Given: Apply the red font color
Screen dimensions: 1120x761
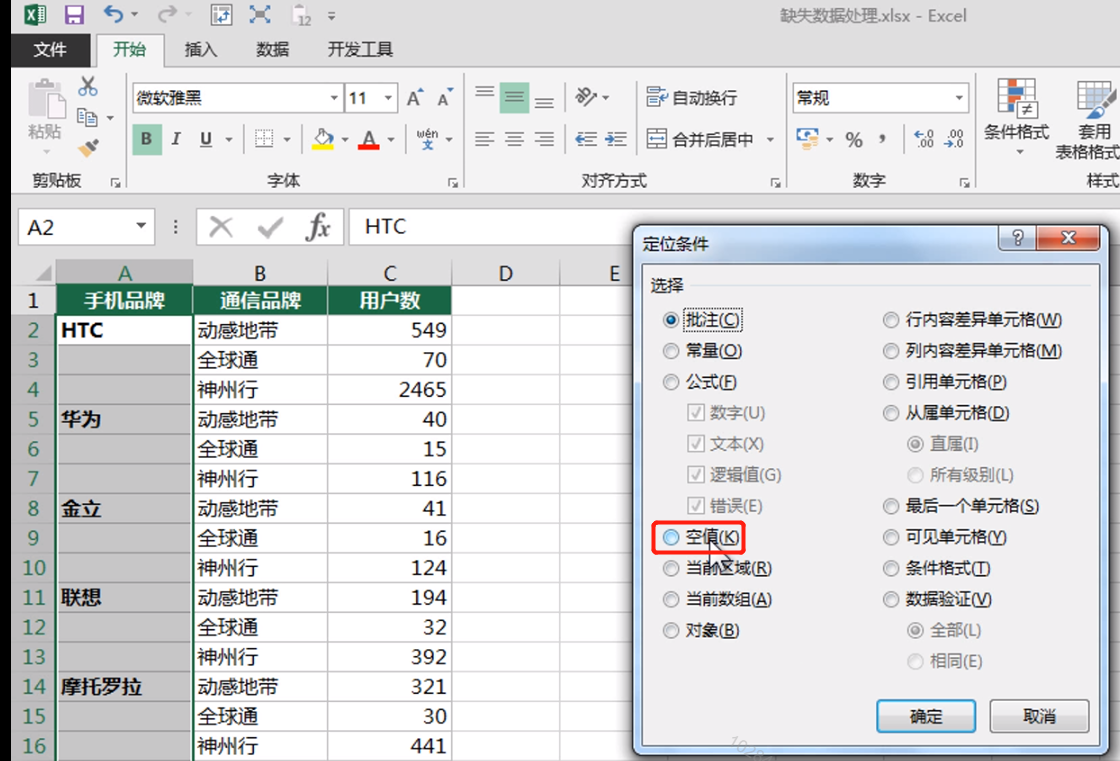Looking at the screenshot, I should tap(368, 139).
